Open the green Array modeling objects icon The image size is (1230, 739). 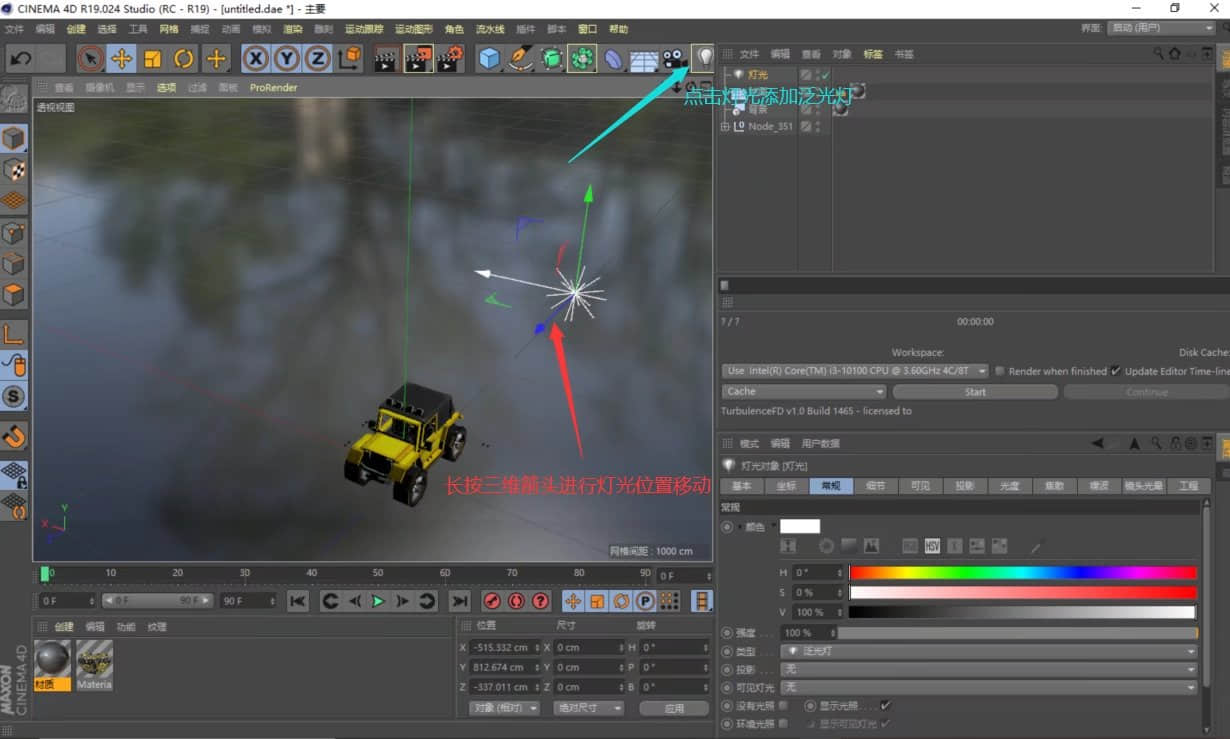click(x=582, y=59)
